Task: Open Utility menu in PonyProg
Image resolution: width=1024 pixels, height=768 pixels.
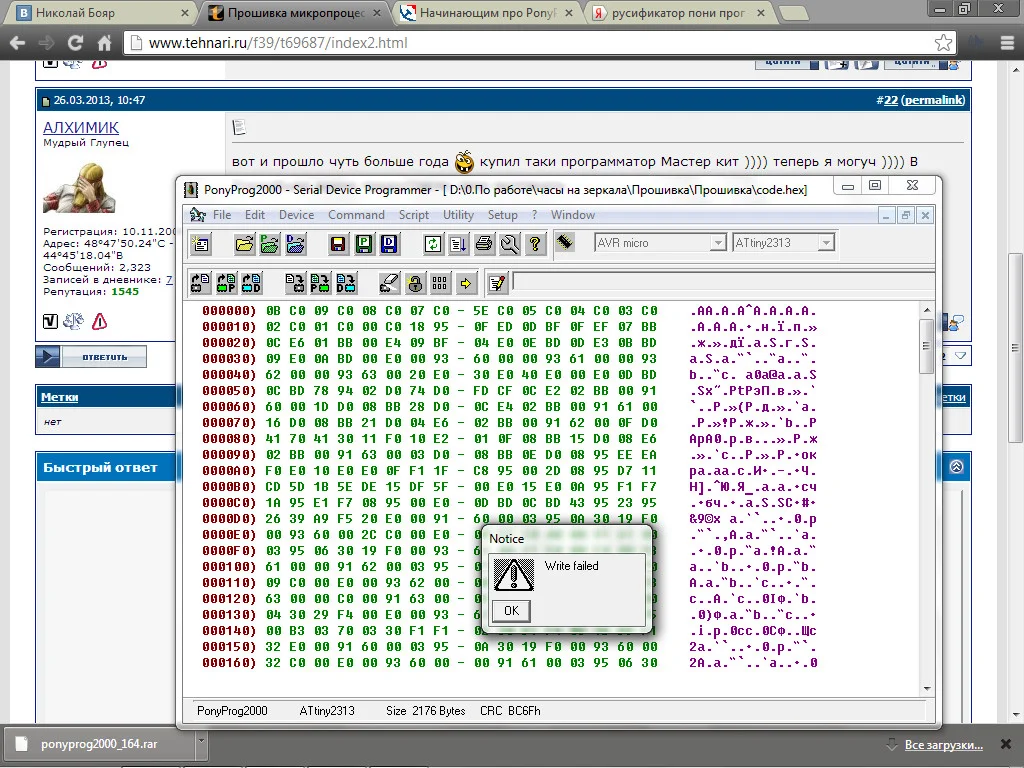Action: tap(458, 215)
